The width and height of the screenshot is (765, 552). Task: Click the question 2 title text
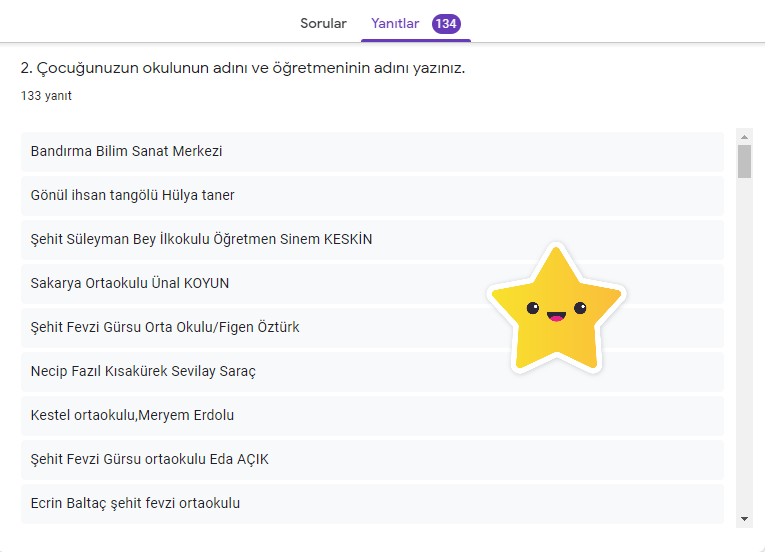[242, 69]
